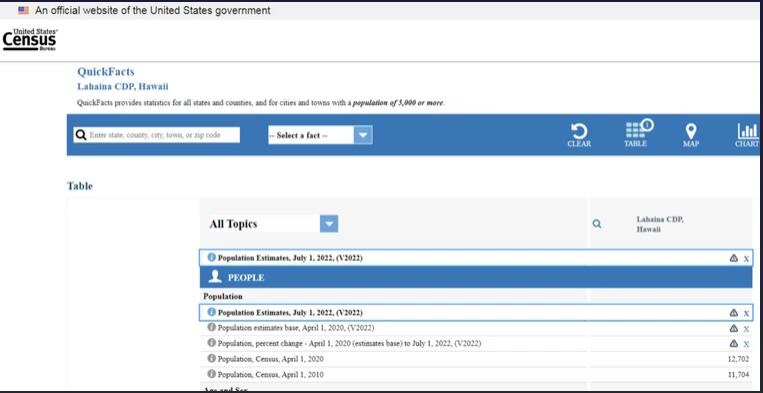The width and height of the screenshot is (763, 393).
Task: Click the PEOPLE section header bar
Action: point(476,277)
